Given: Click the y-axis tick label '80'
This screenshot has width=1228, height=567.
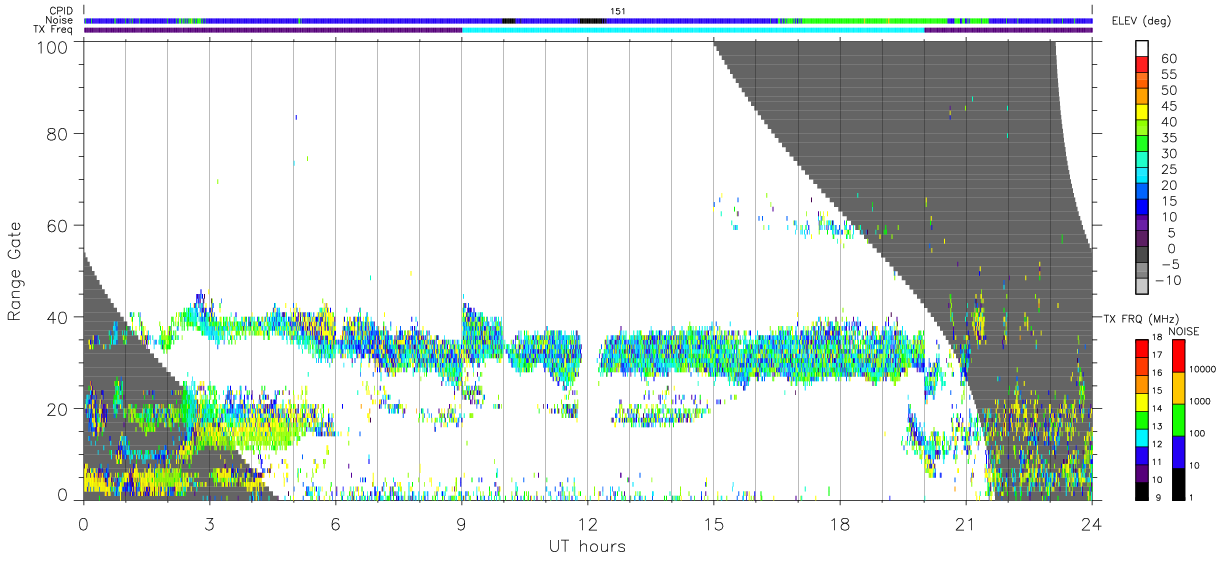Looking at the screenshot, I should coord(58,134).
